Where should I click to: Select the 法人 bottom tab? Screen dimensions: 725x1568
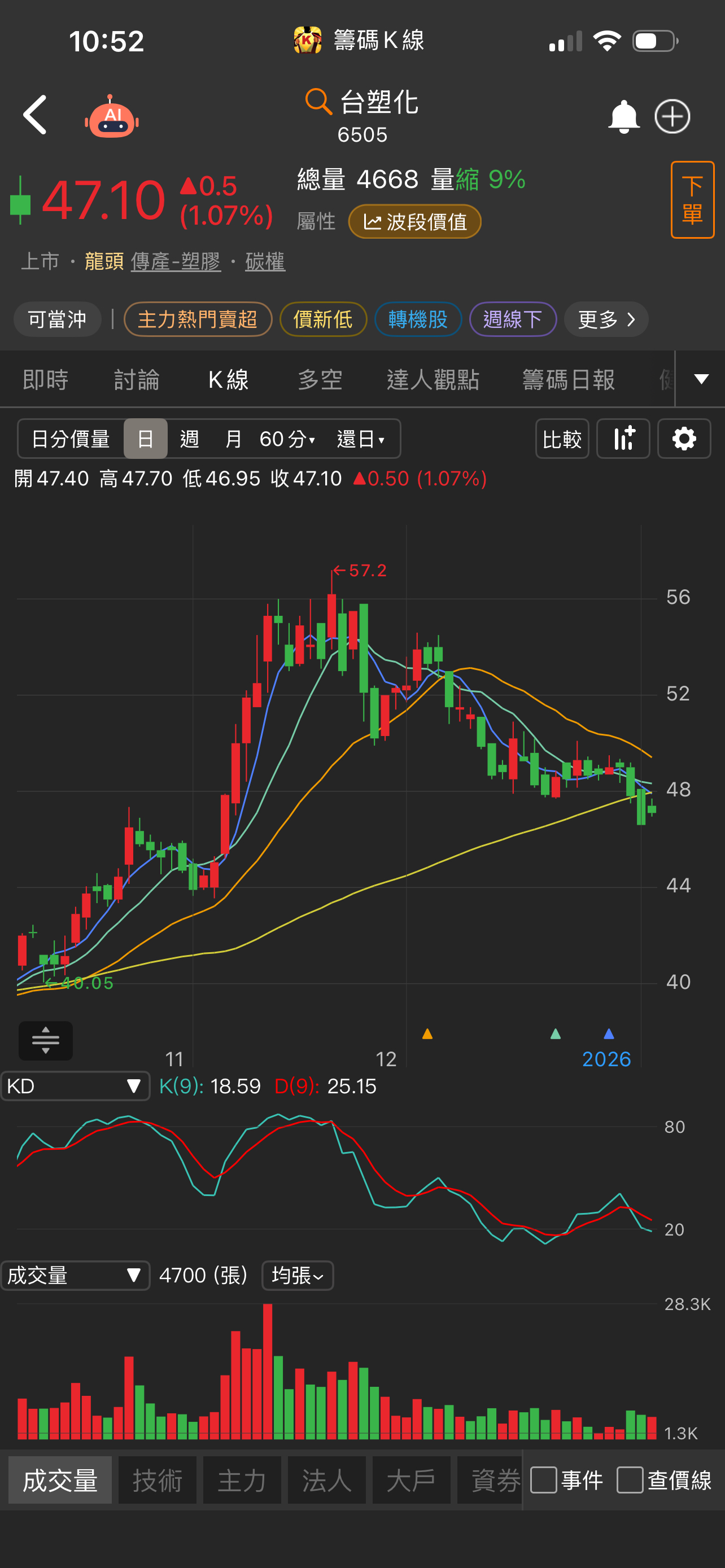click(x=327, y=1480)
